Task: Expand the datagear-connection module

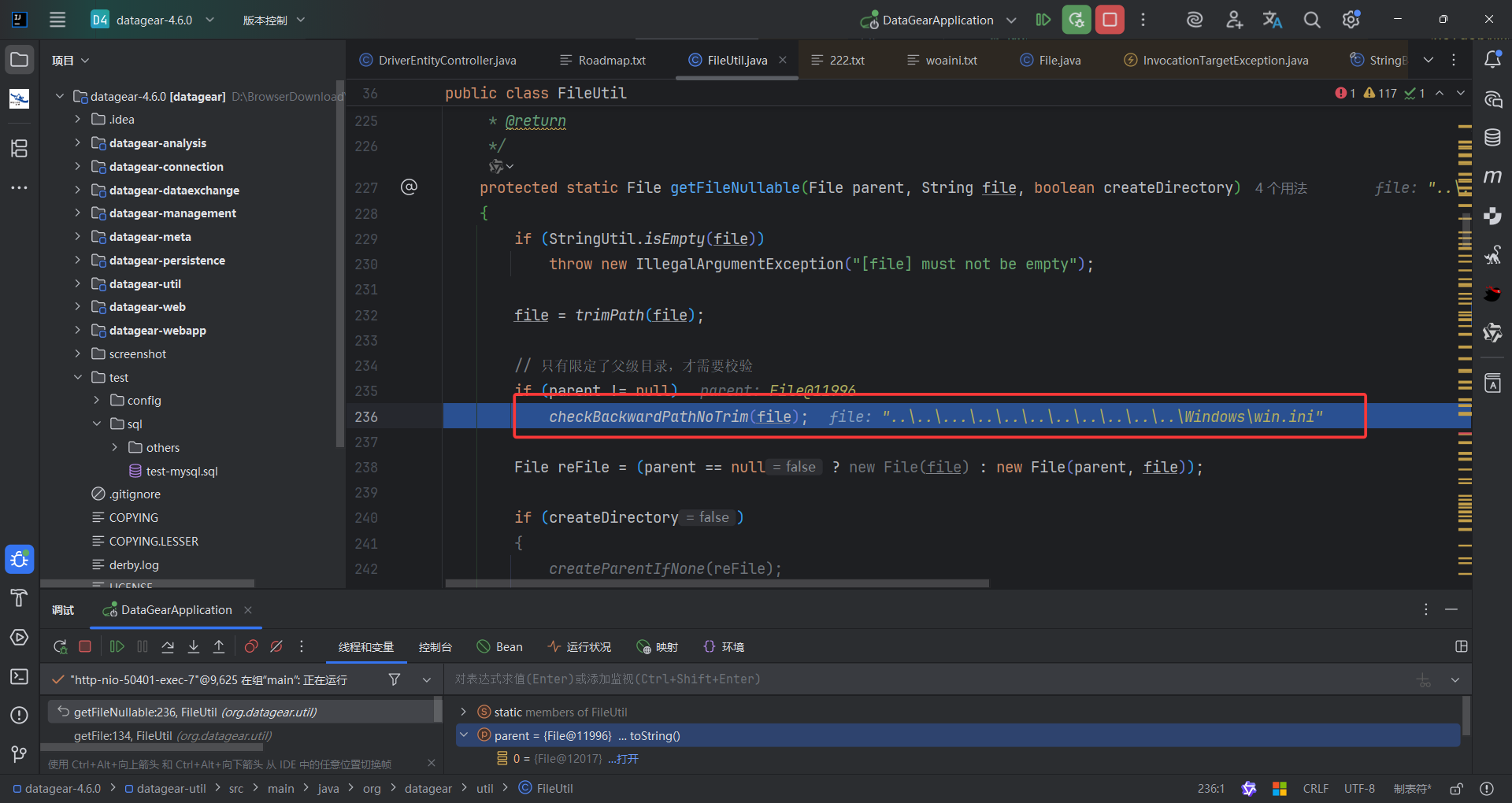Action: tap(77, 167)
